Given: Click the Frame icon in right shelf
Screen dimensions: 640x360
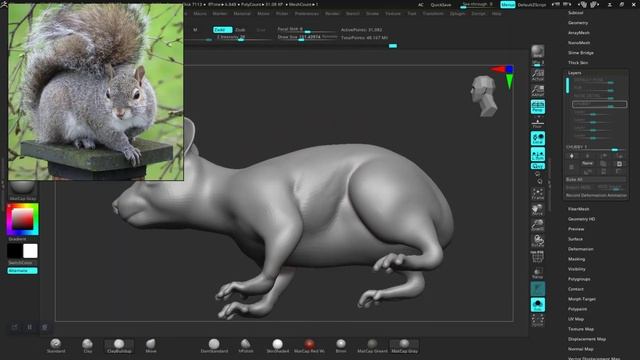Looking at the screenshot, I should tap(538, 194).
